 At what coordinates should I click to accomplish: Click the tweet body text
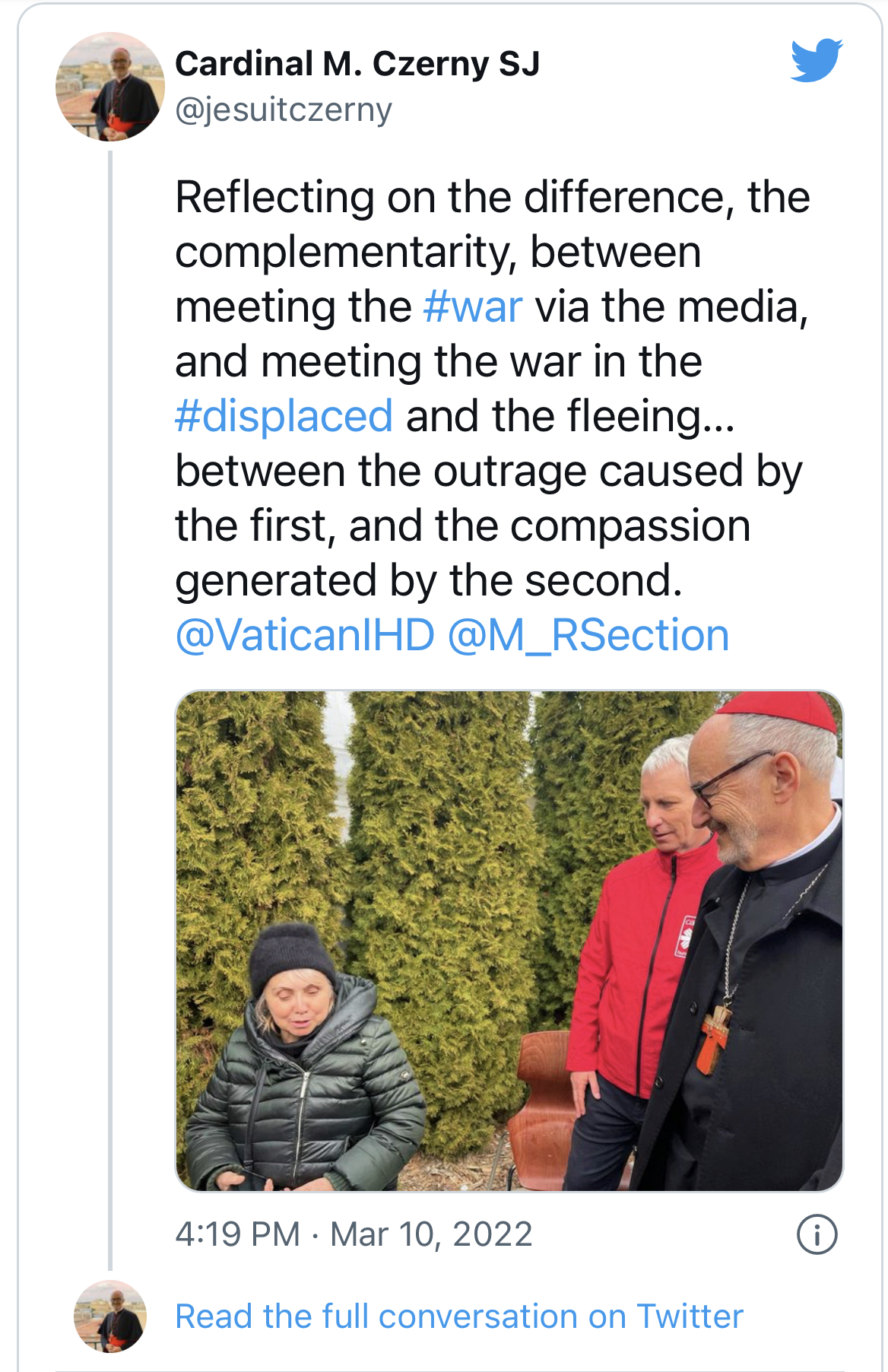pyautogui.click(x=493, y=416)
